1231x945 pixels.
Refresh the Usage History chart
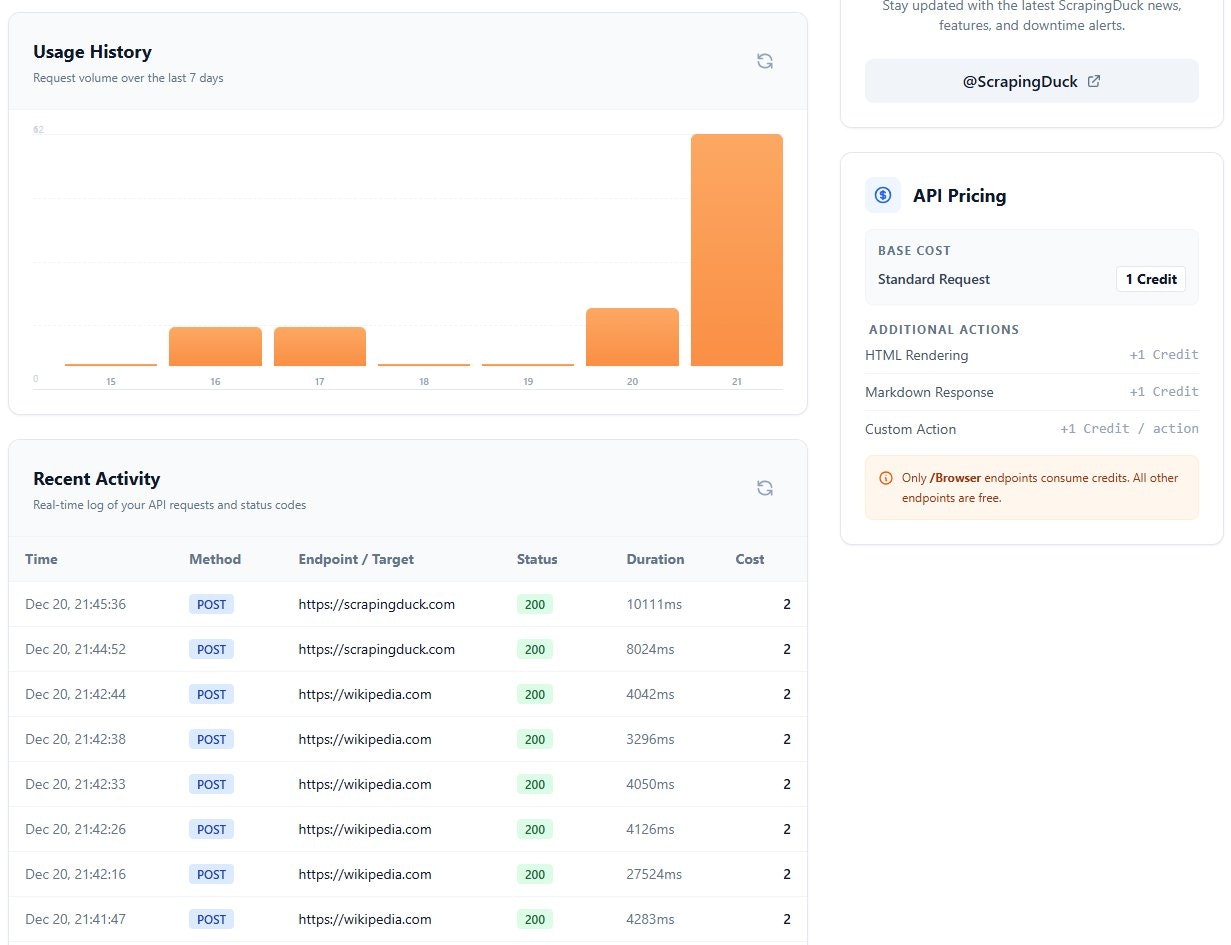click(765, 61)
